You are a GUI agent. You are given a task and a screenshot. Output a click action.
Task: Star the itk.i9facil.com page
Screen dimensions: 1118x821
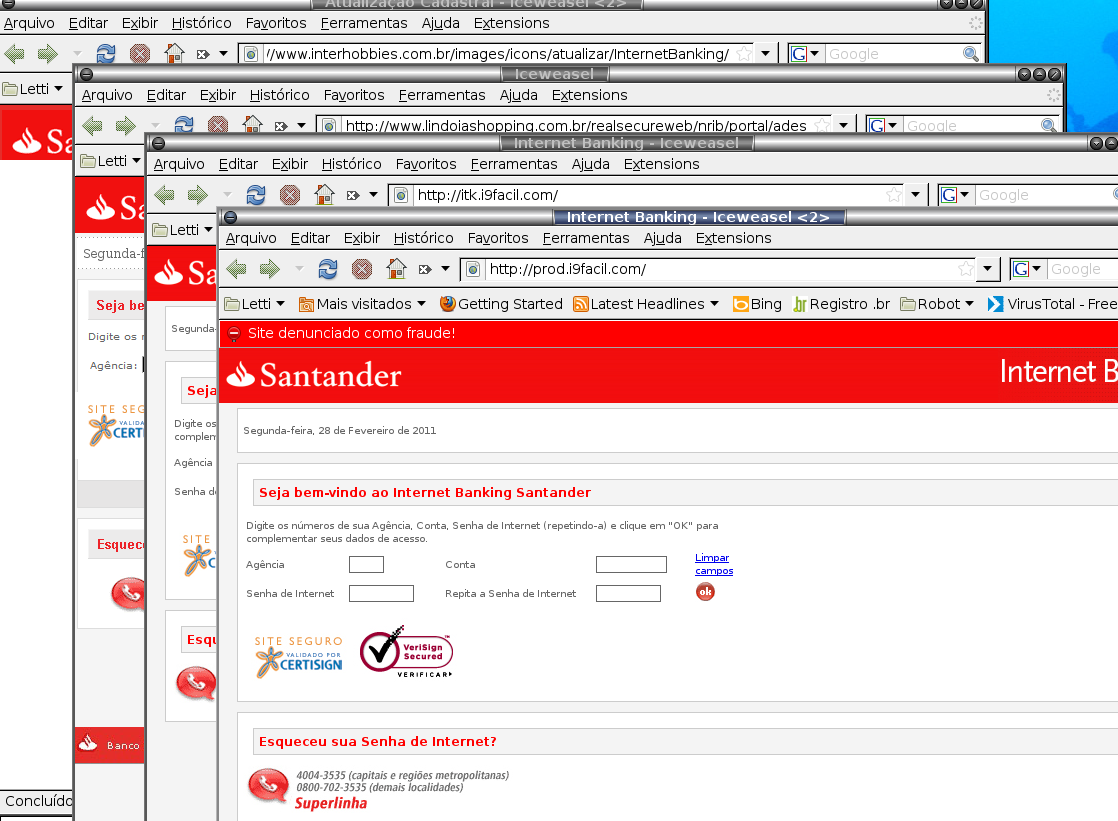tap(894, 195)
